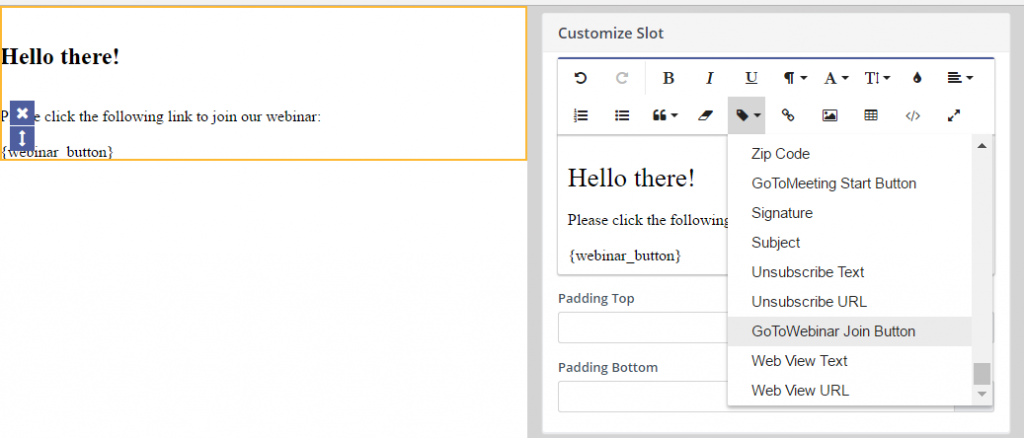The width and height of the screenshot is (1024, 438).
Task: Insert a table using the grid icon
Action: tap(871, 116)
